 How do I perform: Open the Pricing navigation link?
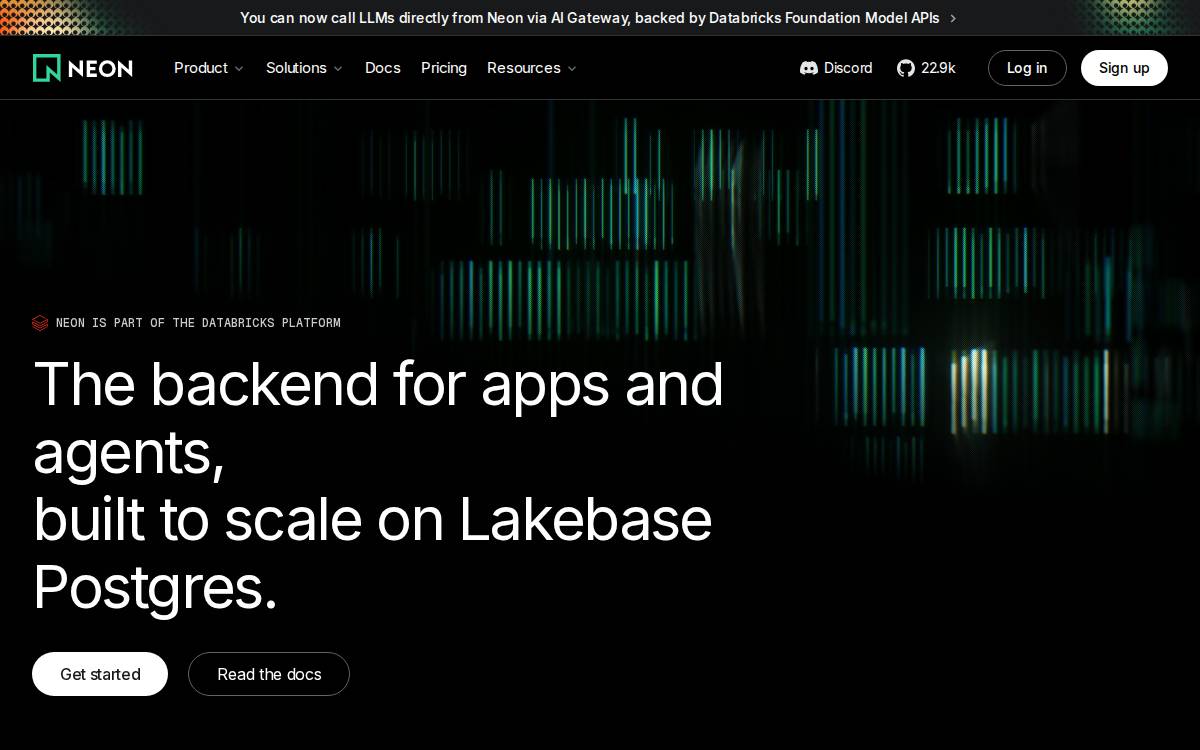pyautogui.click(x=444, y=68)
